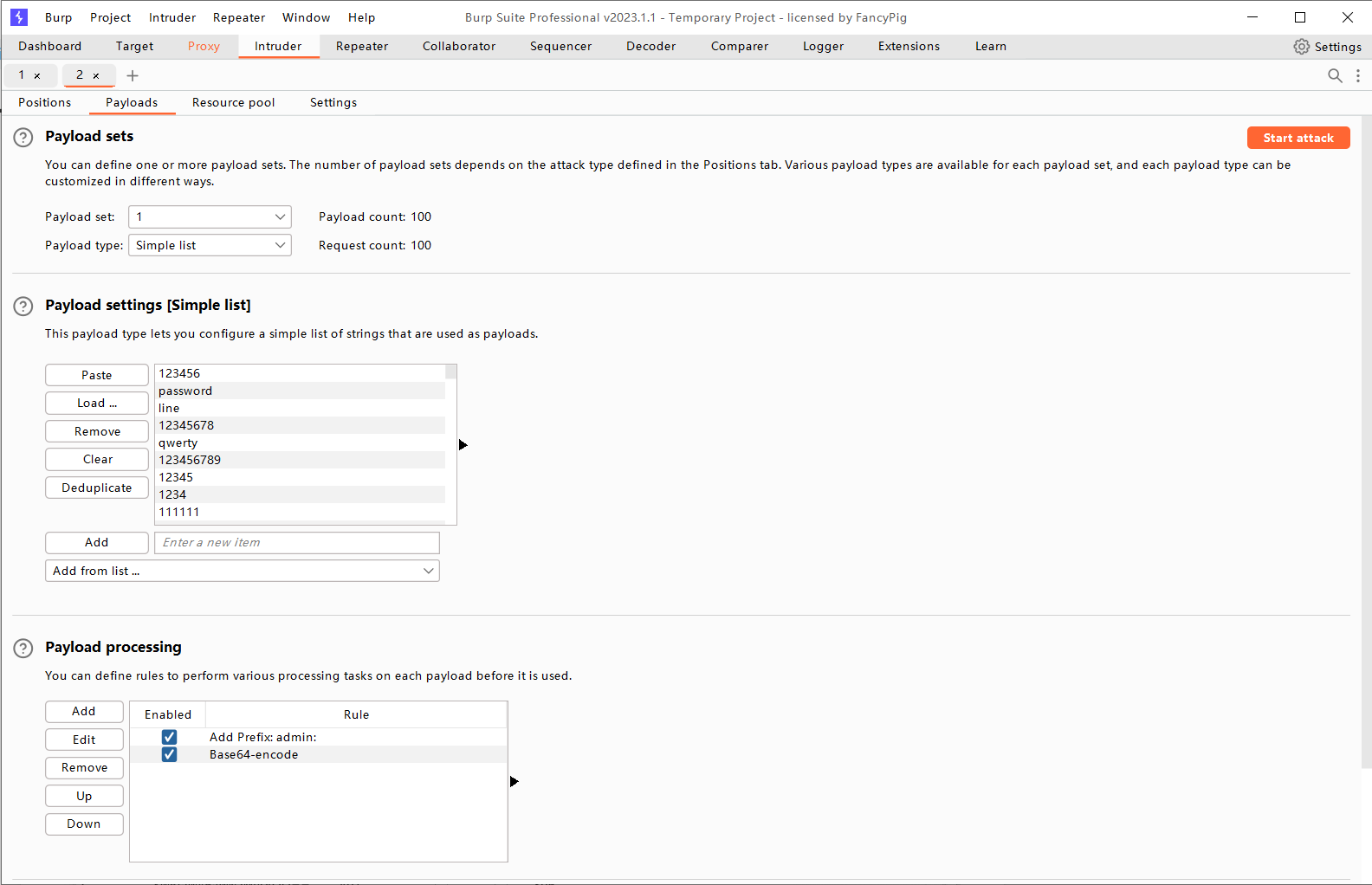Click the Edit rule button
The width and height of the screenshot is (1372, 885).
tap(84, 740)
